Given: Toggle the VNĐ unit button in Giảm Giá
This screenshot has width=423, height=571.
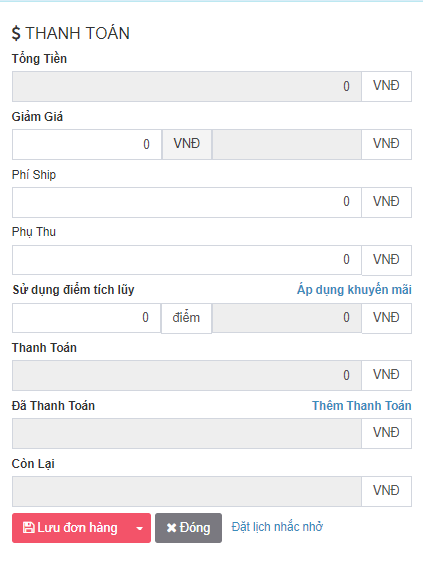Looking at the screenshot, I should pyautogui.click(x=187, y=144).
